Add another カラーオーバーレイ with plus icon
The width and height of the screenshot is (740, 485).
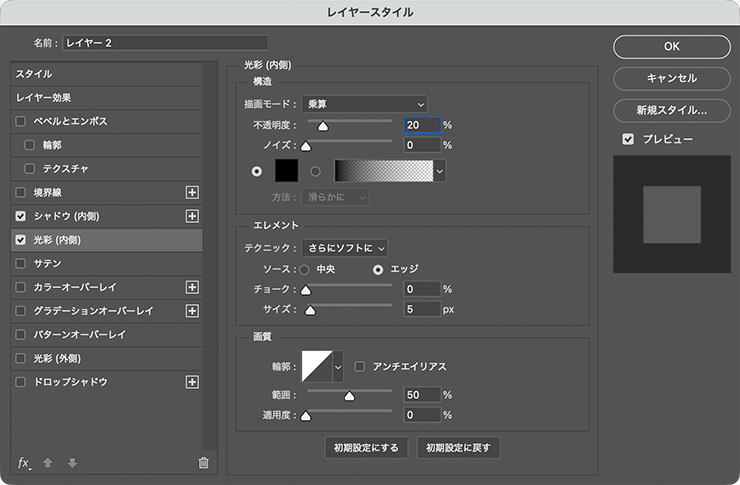193,287
